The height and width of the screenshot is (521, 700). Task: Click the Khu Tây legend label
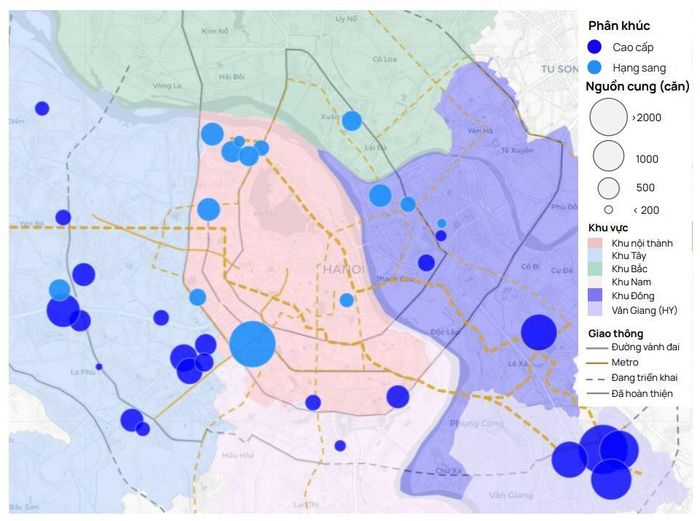tap(629, 256)
